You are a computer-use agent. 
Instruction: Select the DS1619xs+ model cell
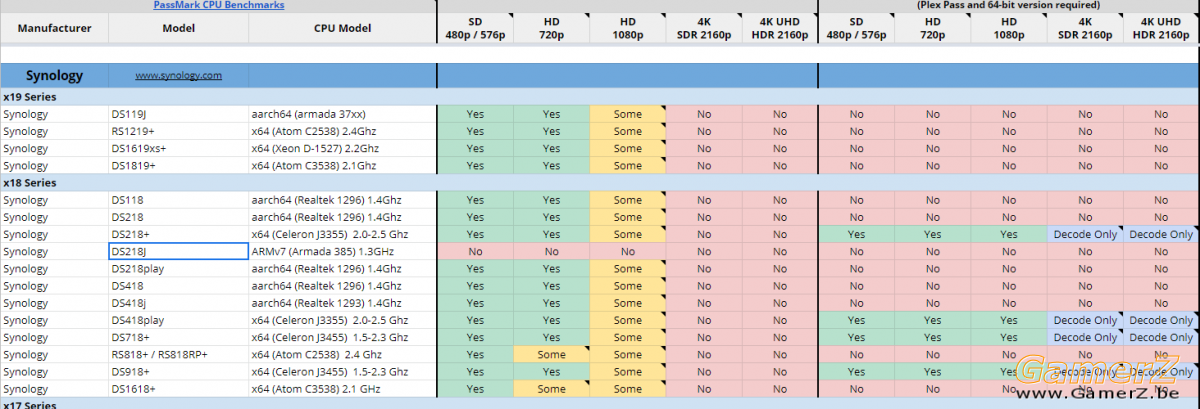tap(178, 148)
